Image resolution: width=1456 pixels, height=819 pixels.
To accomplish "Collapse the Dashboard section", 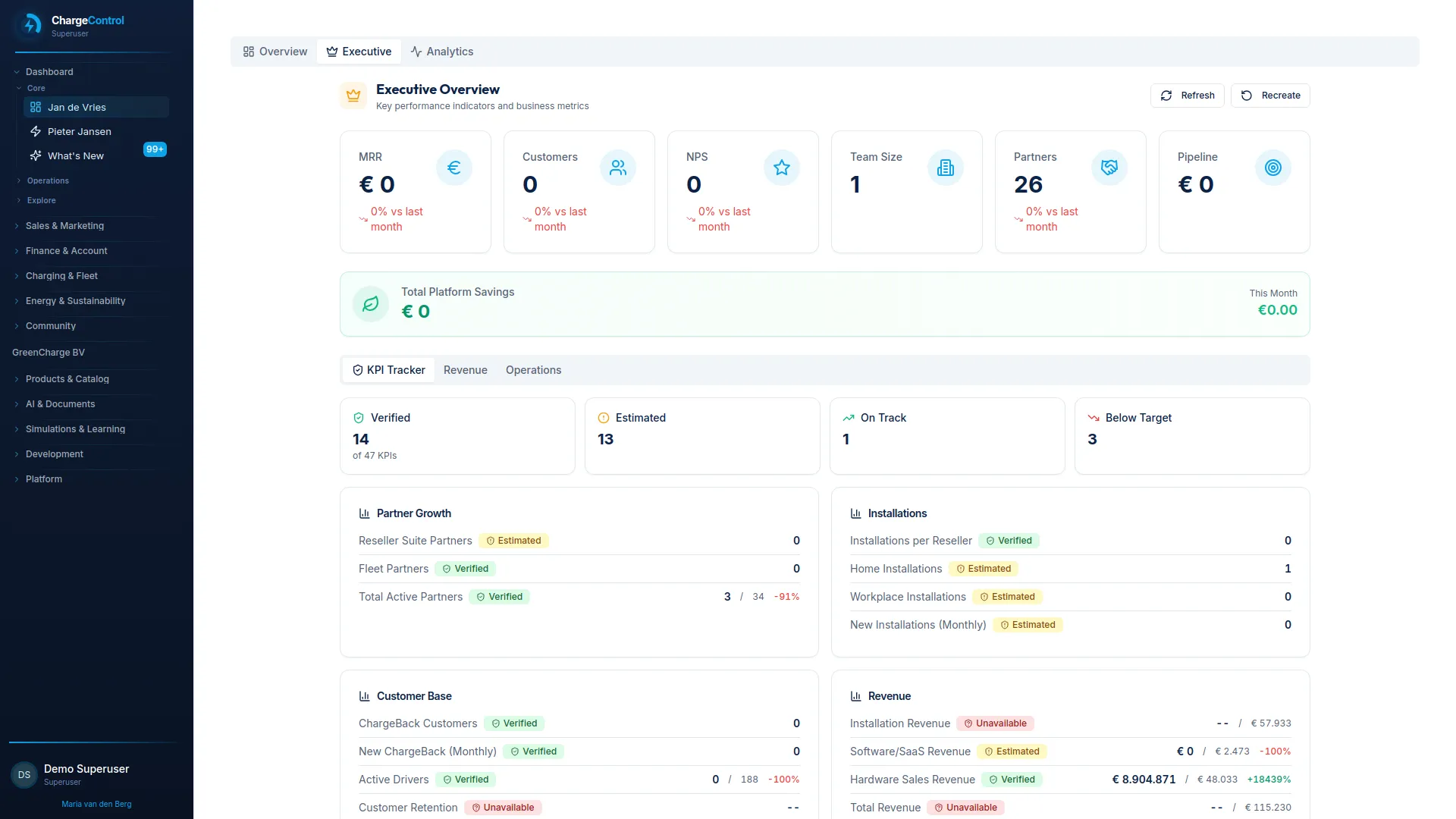I will [49, 72].
